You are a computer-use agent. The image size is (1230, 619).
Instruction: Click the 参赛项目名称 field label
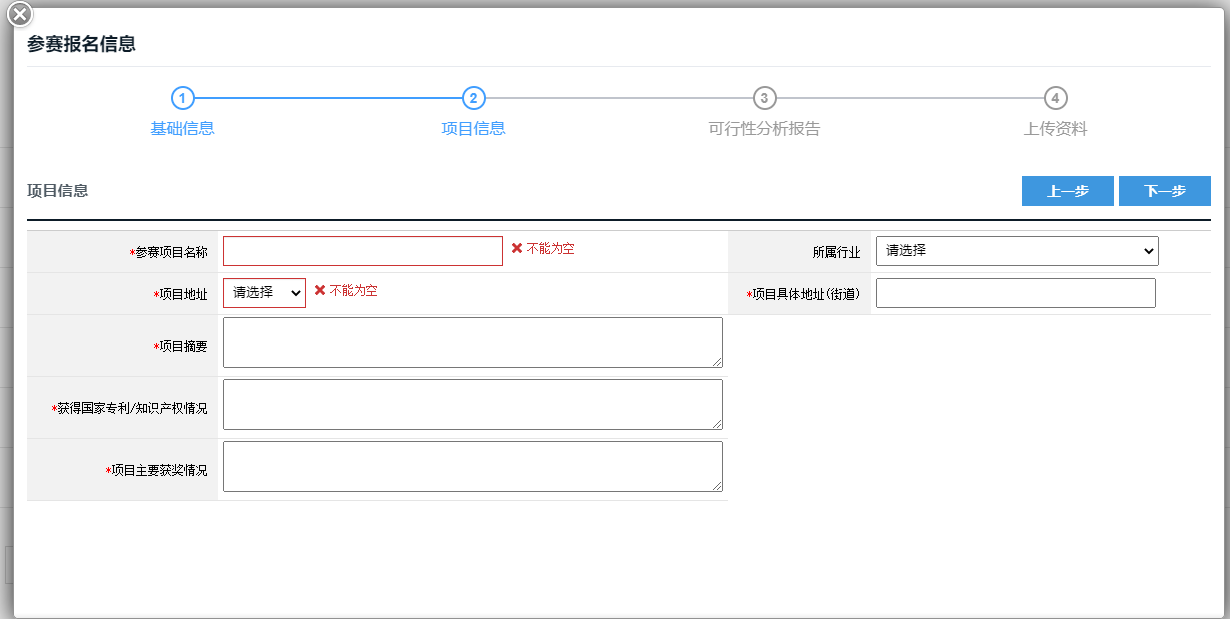(171, 253)
